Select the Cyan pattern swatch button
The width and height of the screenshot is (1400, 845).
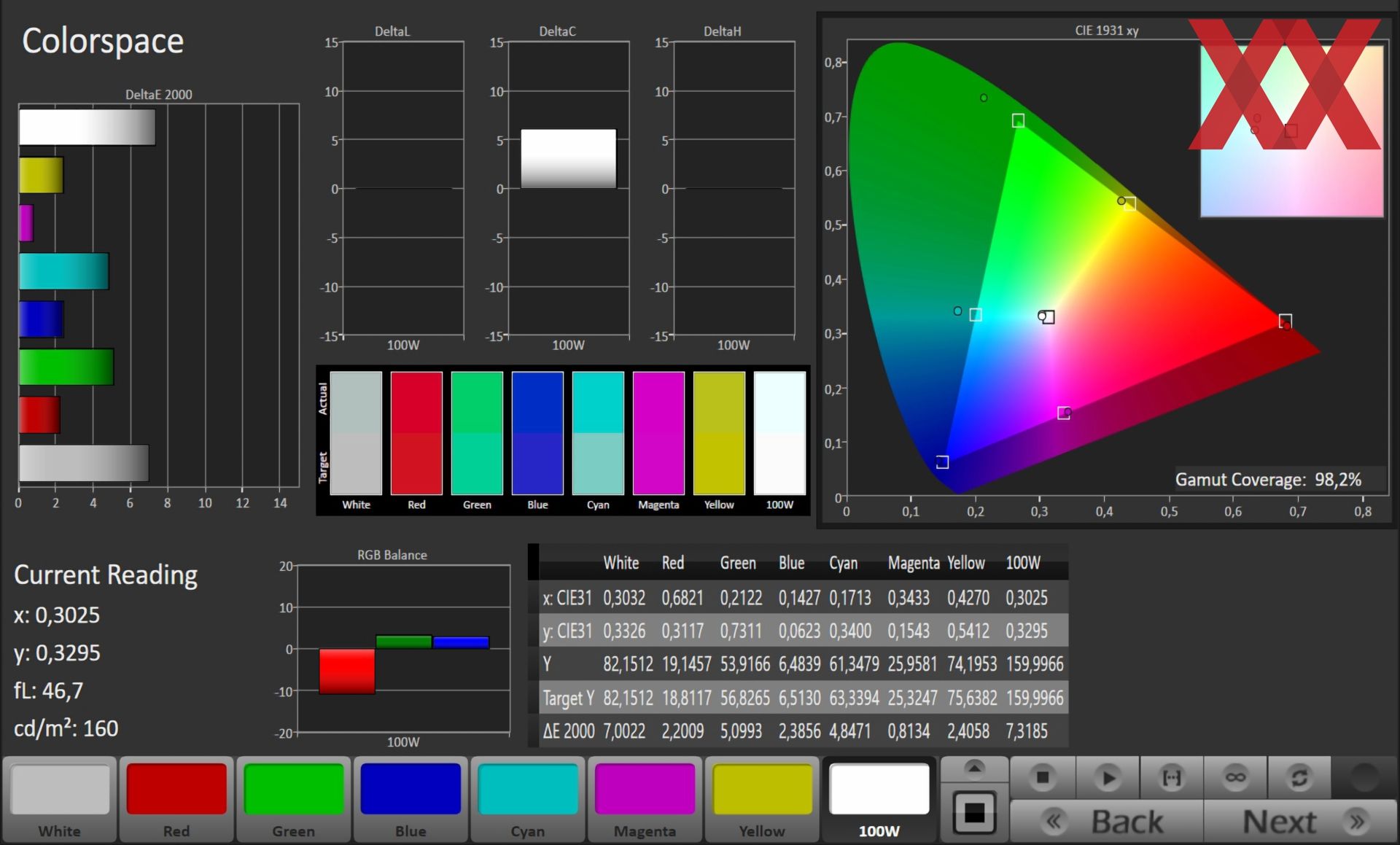[x=528, y=800]
